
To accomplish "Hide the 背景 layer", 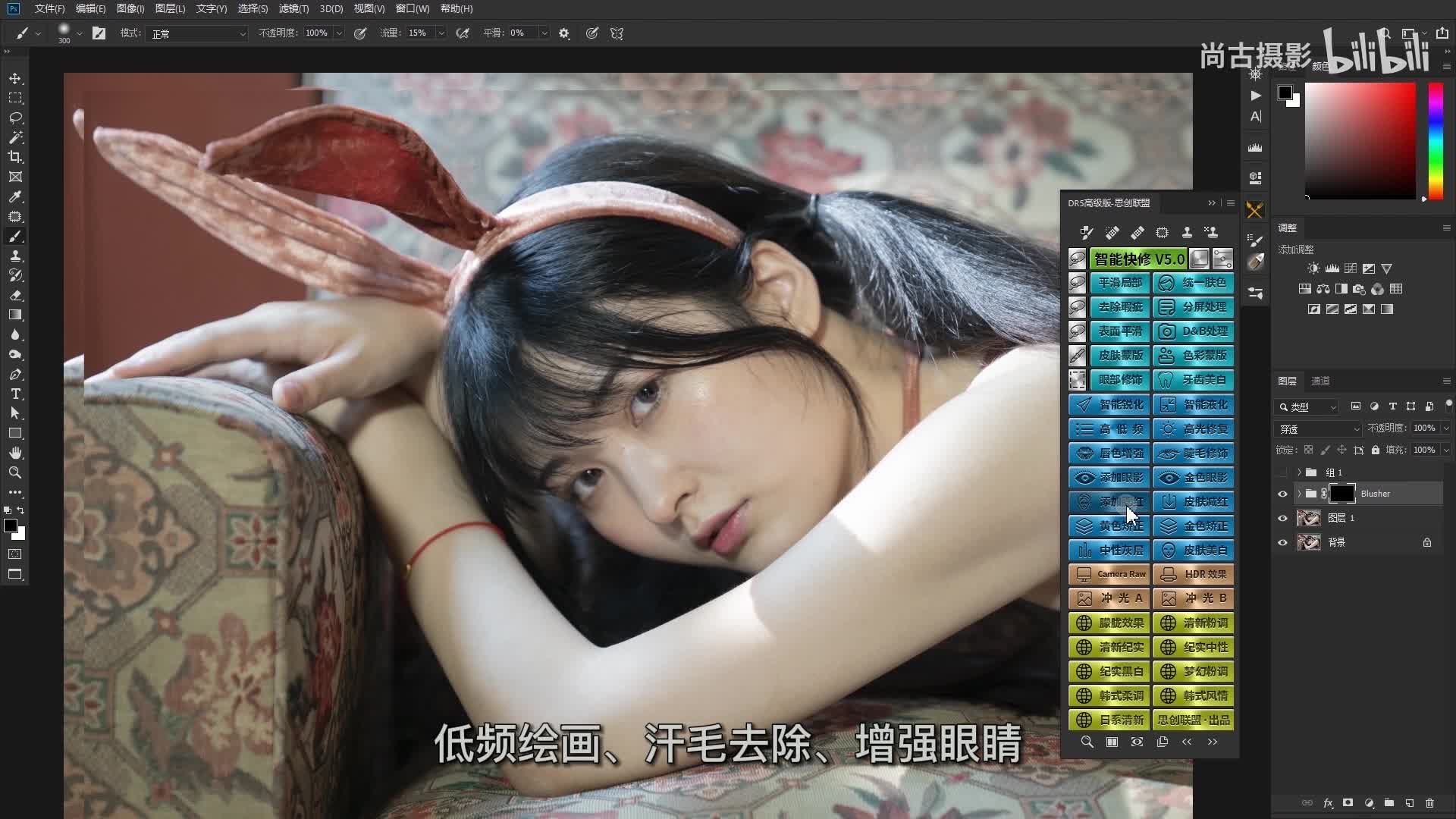I will pos(1282,542).
